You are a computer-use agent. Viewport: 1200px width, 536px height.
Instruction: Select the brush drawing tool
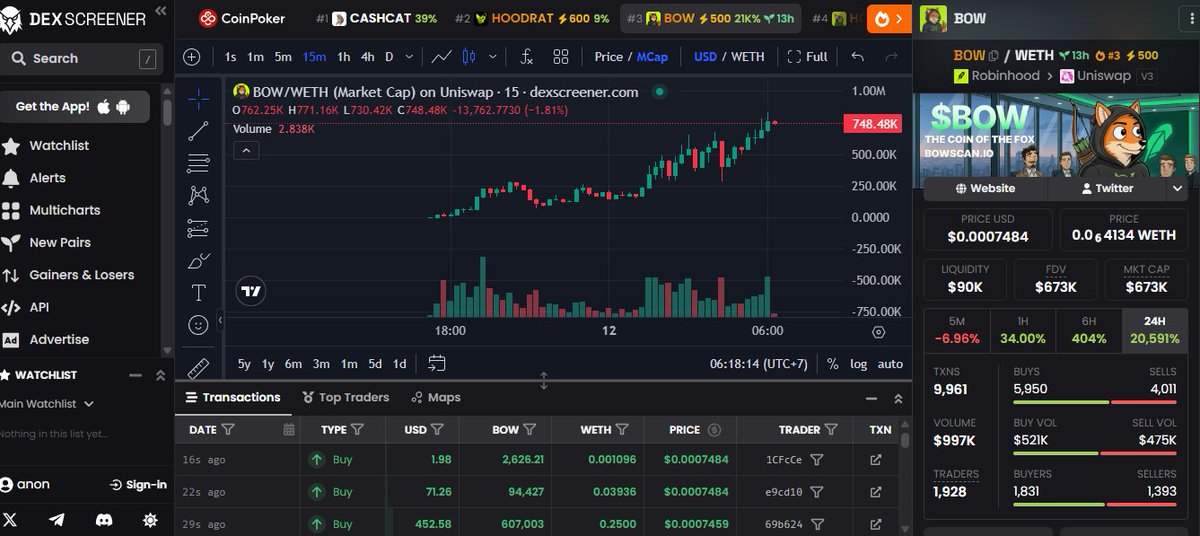(x=198, y=261)
